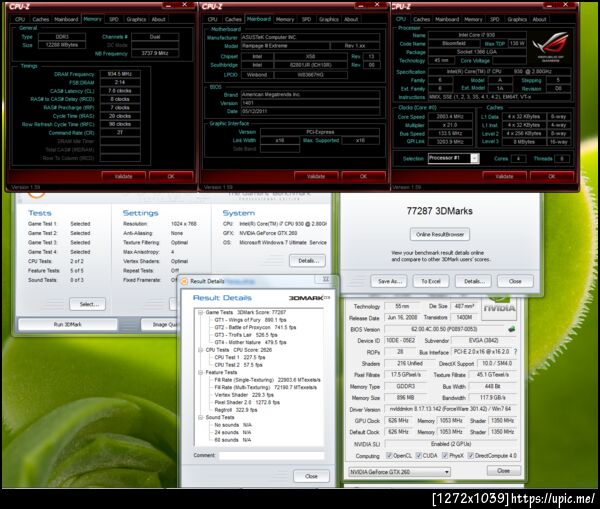Image resolution: width=600 pixels, height=509 pixels.
Task: Select the 24 sounds N/A row
Action: (233, 432)
